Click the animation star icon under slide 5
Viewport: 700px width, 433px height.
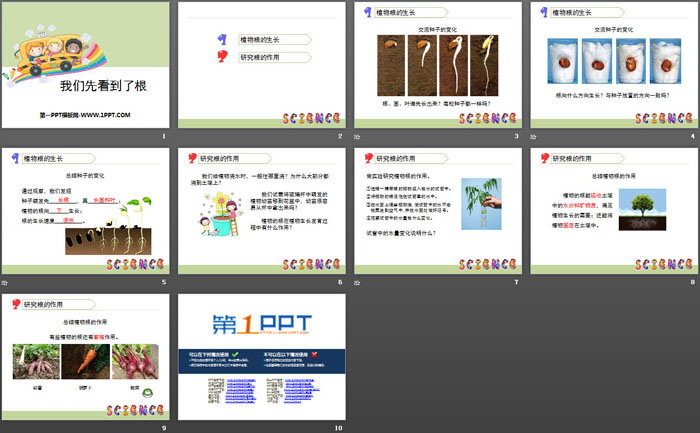pos(4,283)
